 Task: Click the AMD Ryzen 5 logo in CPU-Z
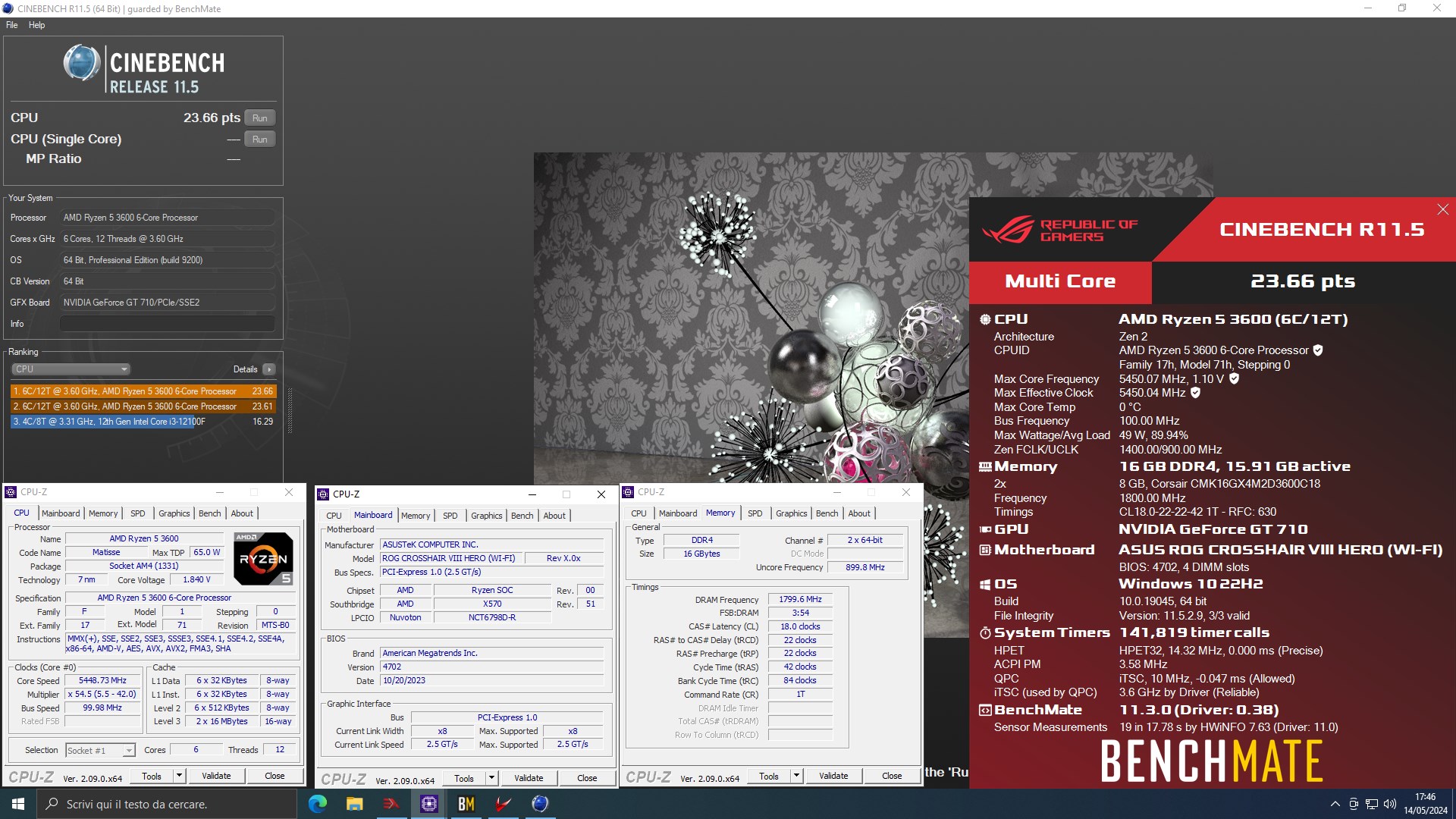pos(263,559)
